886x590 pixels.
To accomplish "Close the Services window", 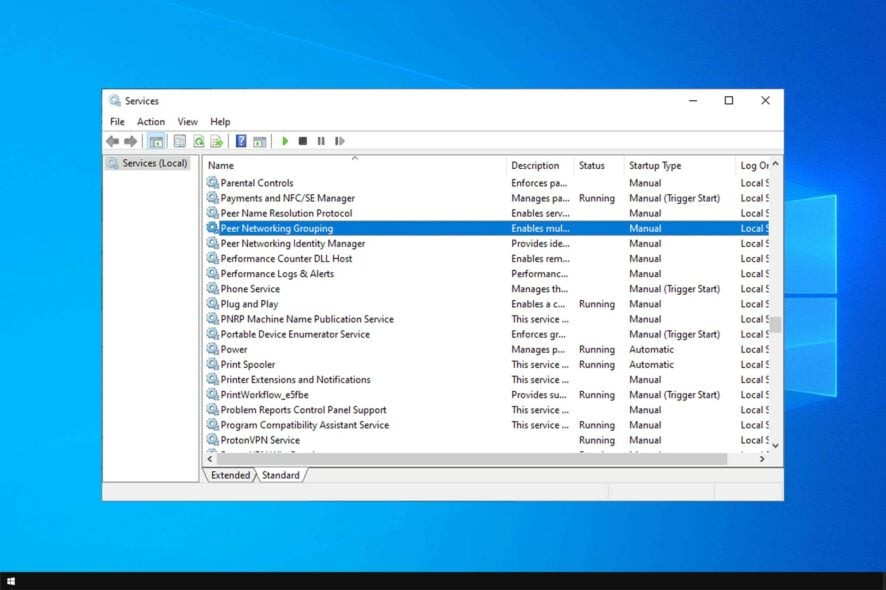I will click(x=765, y=101).
